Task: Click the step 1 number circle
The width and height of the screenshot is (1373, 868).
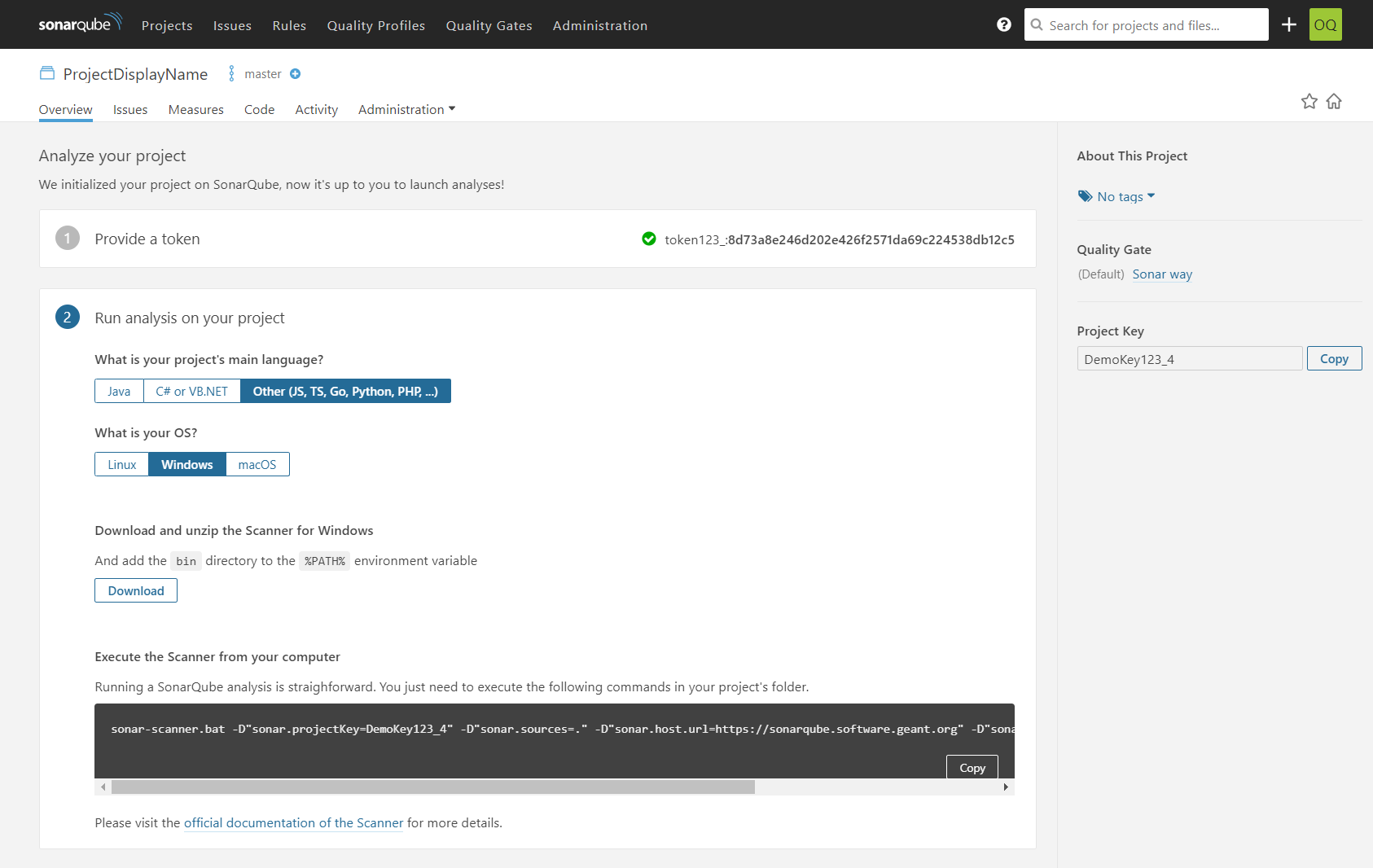Action: coord(68,238)
